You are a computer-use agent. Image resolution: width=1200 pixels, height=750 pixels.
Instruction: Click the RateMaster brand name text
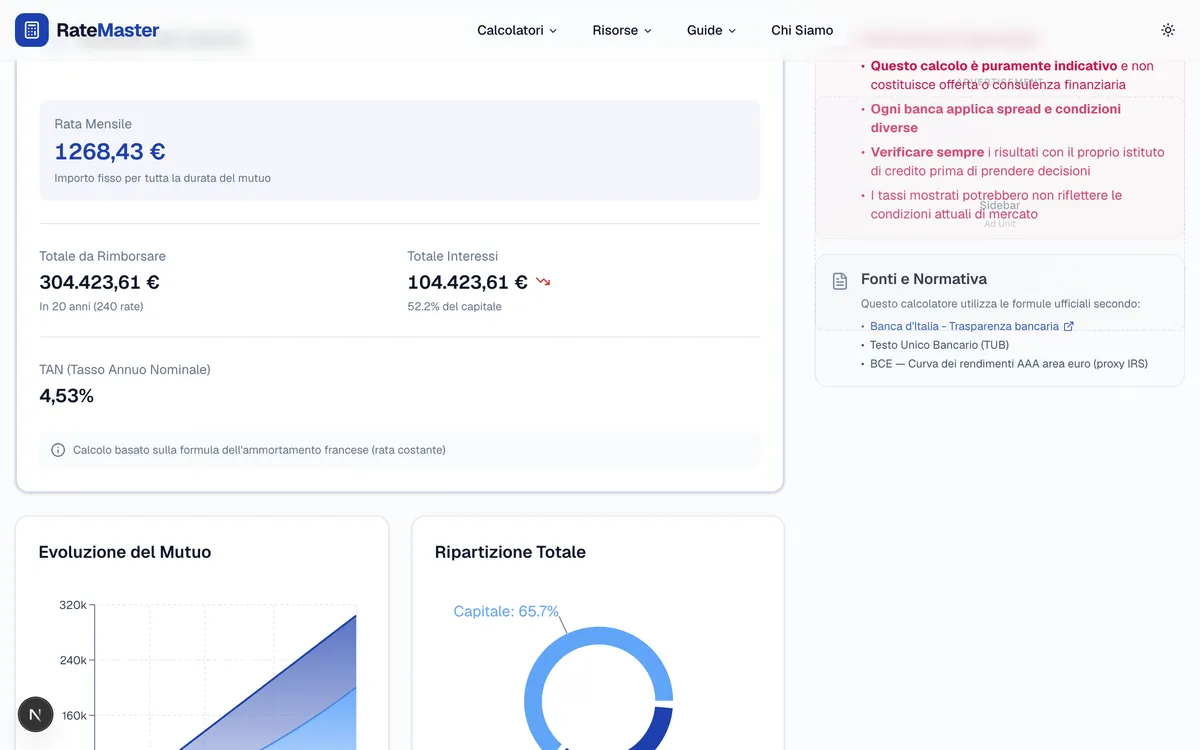click(x=108, y=30)
